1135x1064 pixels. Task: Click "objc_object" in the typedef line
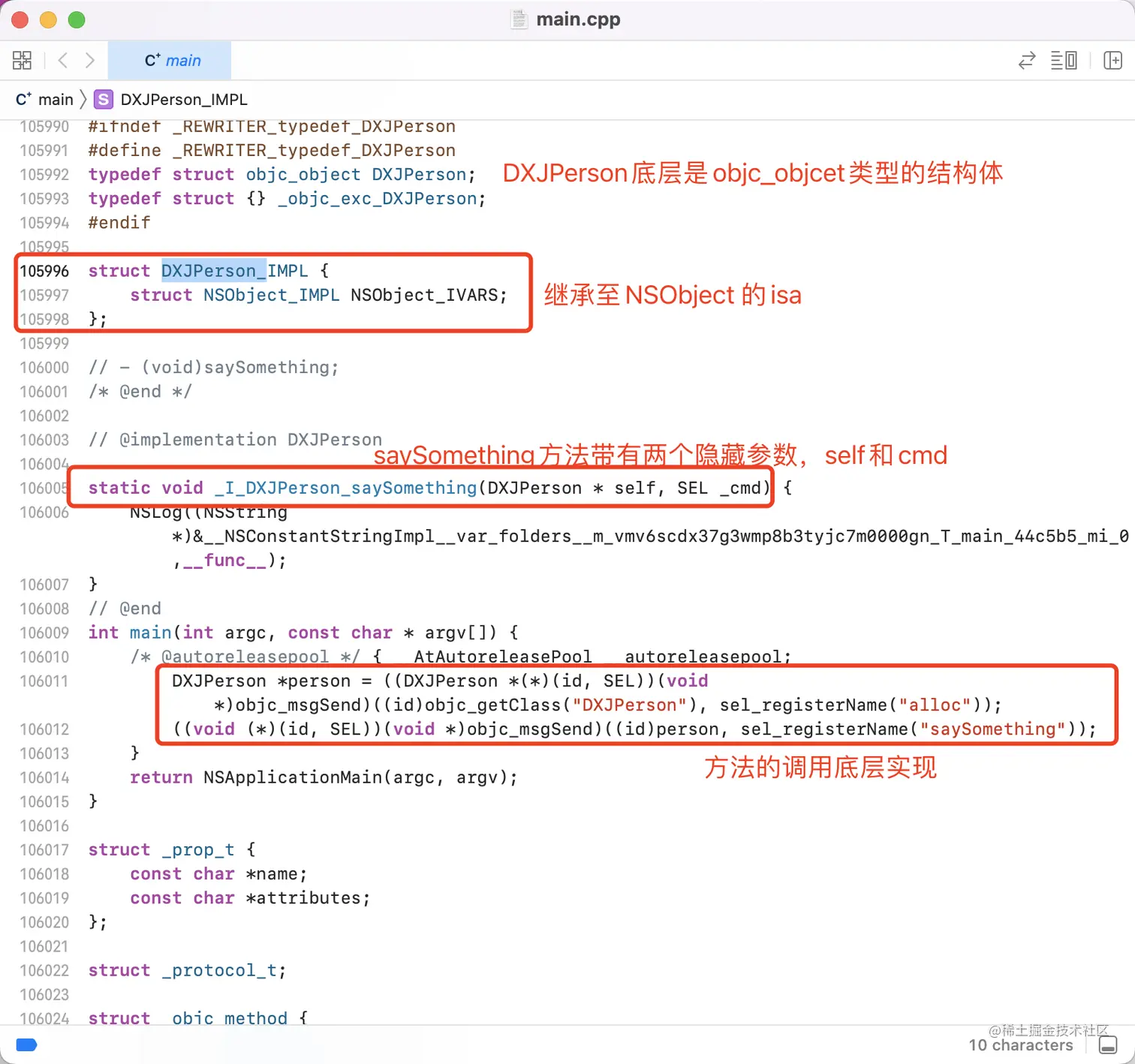303,174
